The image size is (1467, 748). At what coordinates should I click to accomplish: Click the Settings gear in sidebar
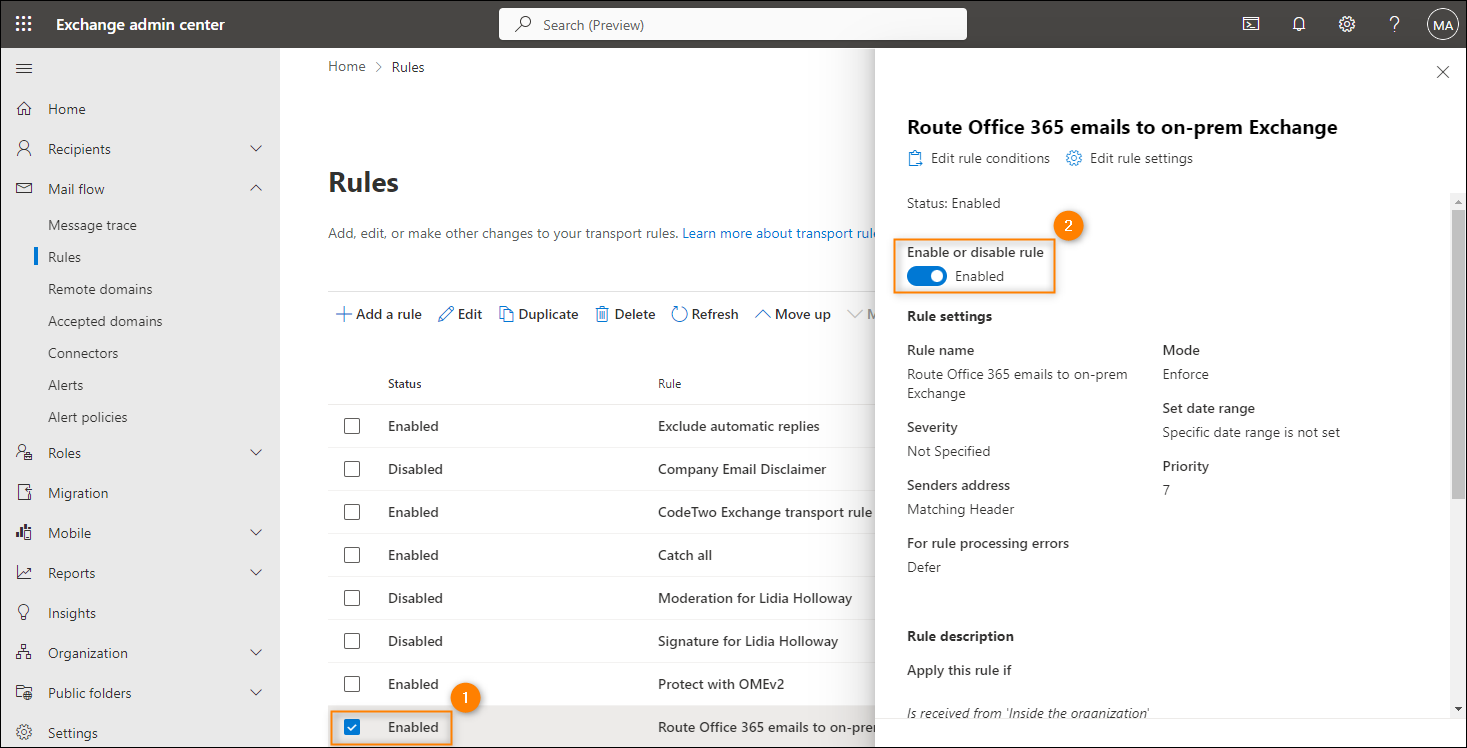[25, 733]
